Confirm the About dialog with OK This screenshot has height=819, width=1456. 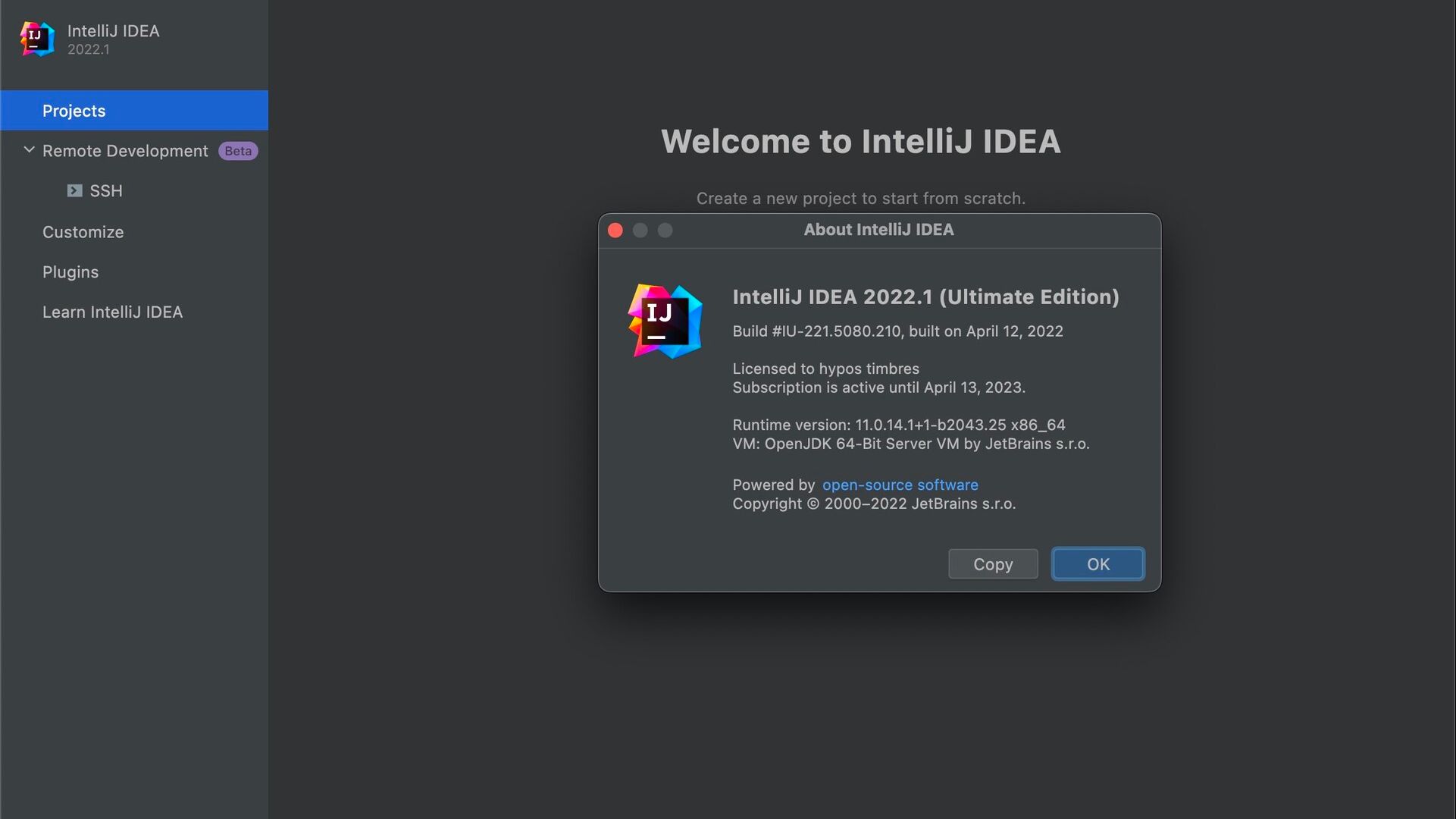1098,564
